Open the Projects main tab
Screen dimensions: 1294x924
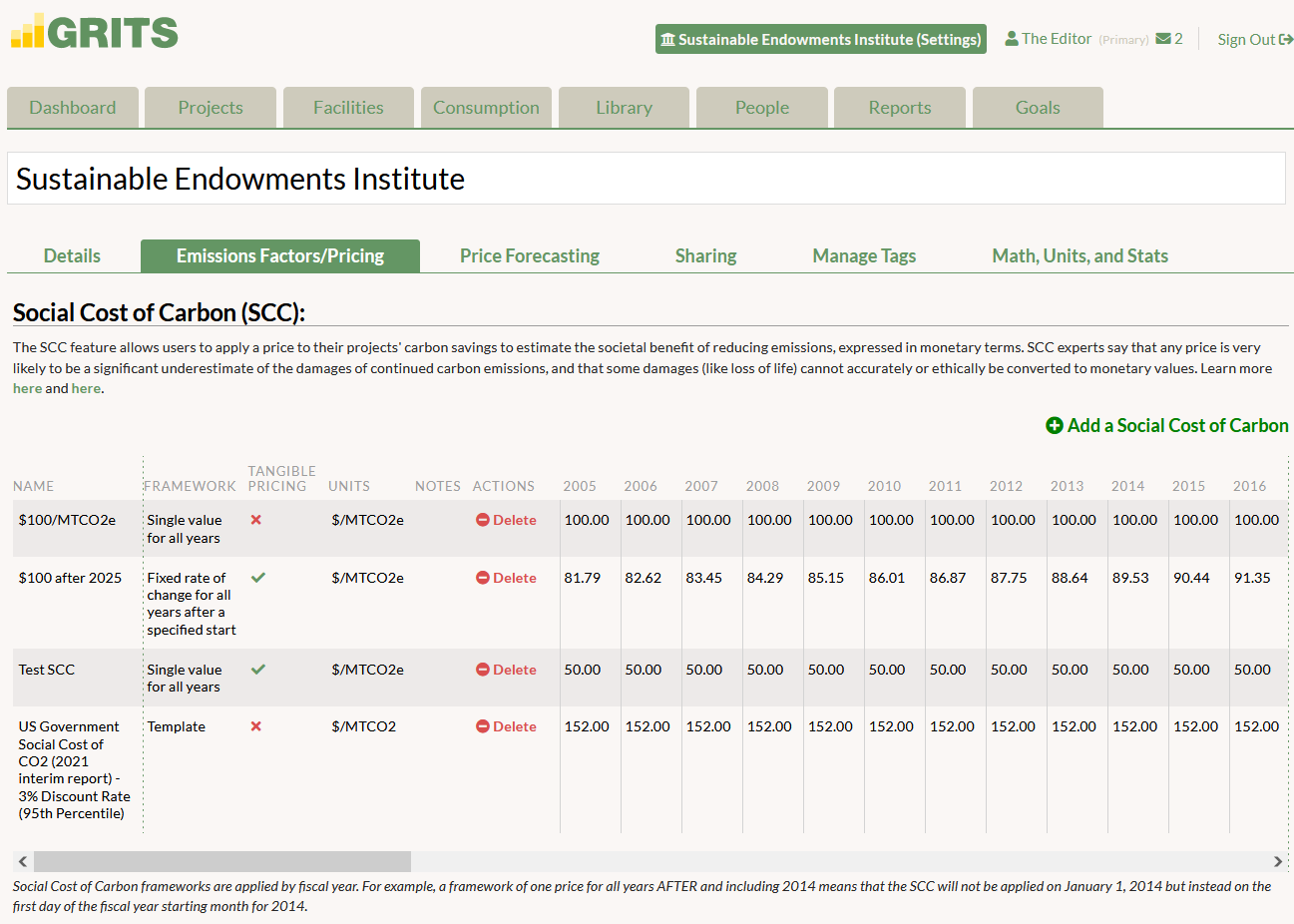pos(211,108)
